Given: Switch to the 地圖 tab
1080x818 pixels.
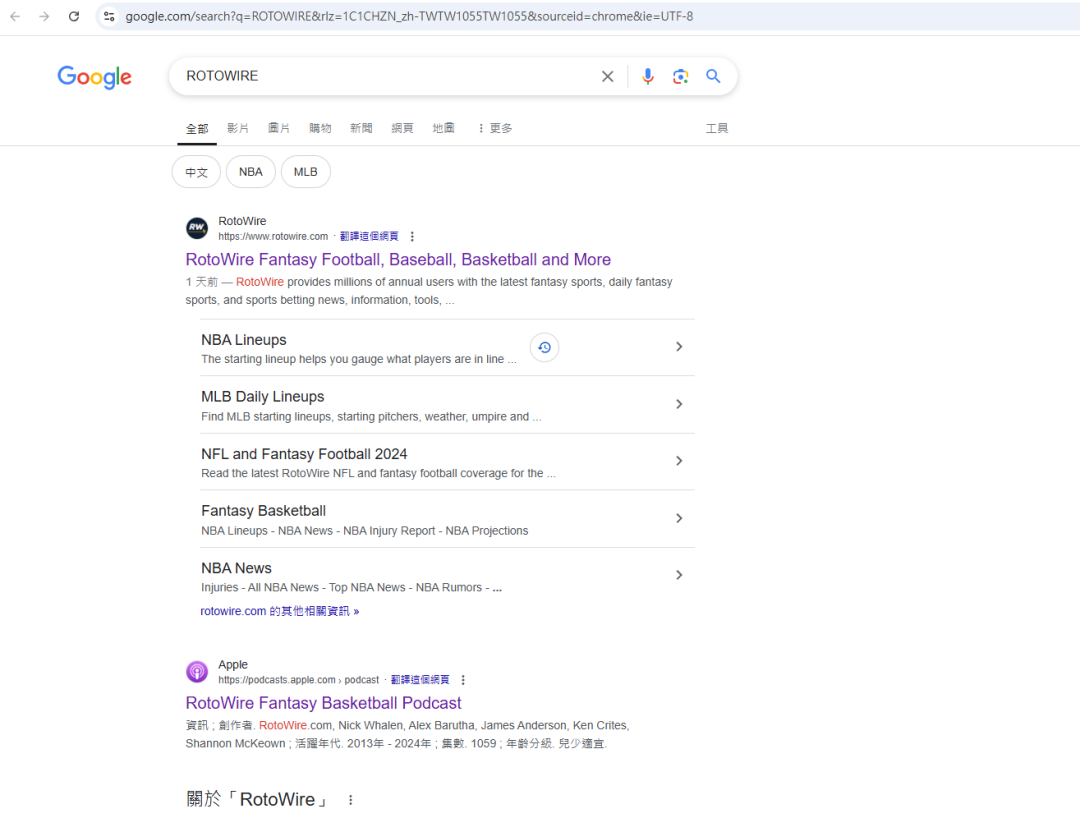Looking at the screenshot, I should (444, 128).
